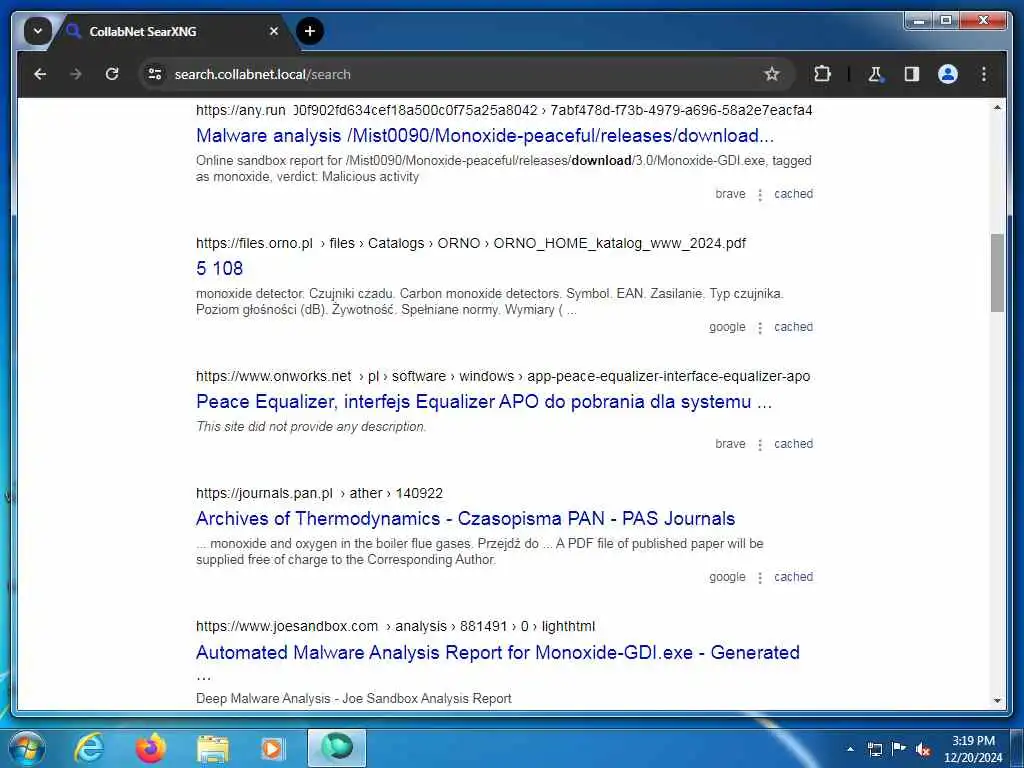This screenshot has width=1024, height=768.
Task: Reload the current search page
Action: 112,74
